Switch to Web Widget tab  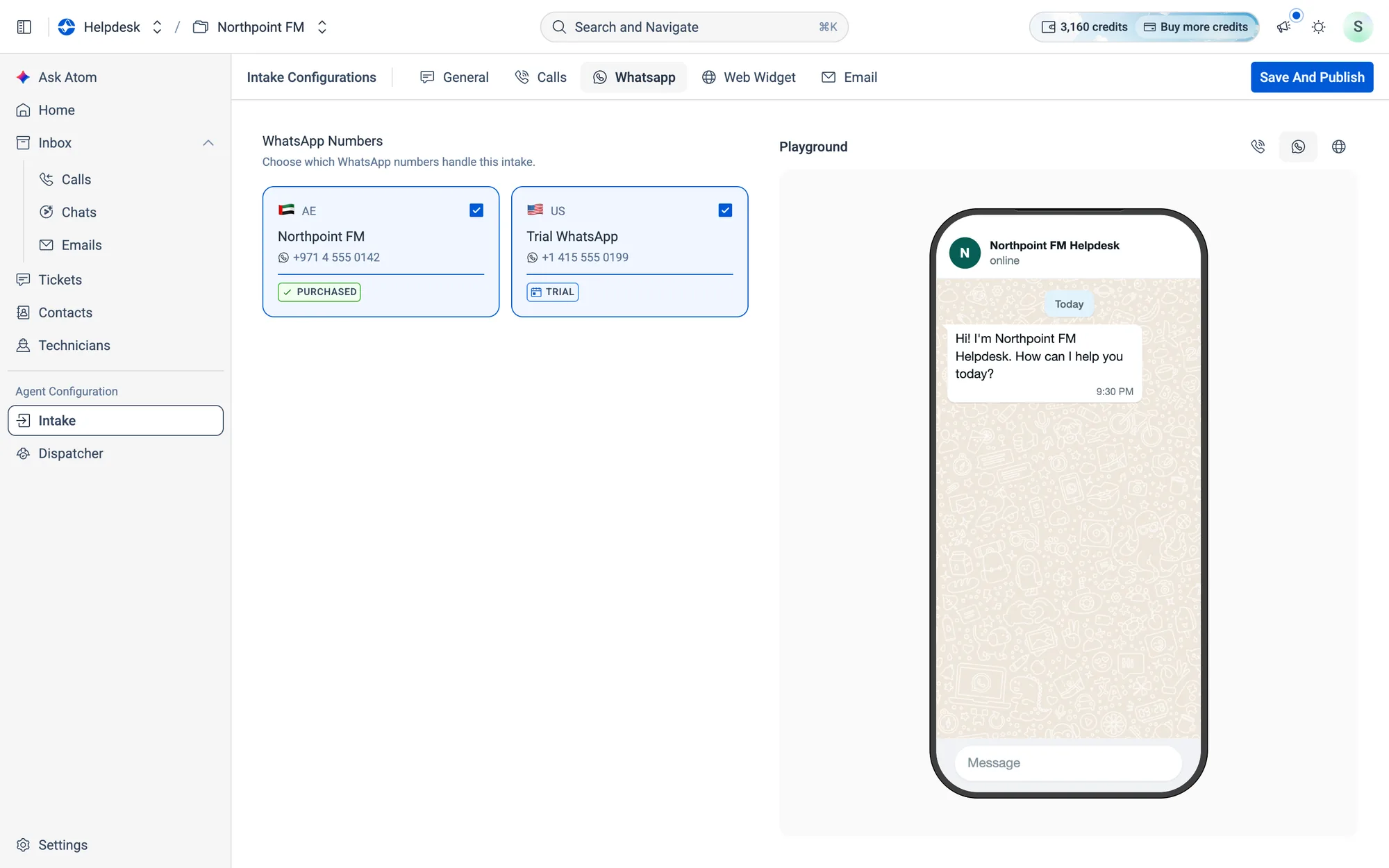point(749,77)
